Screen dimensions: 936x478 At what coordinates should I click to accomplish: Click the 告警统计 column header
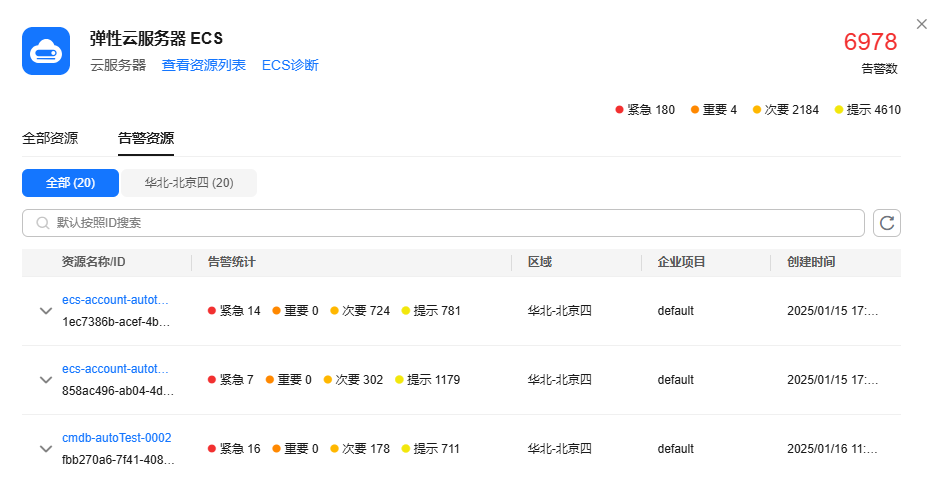(231, 262)
